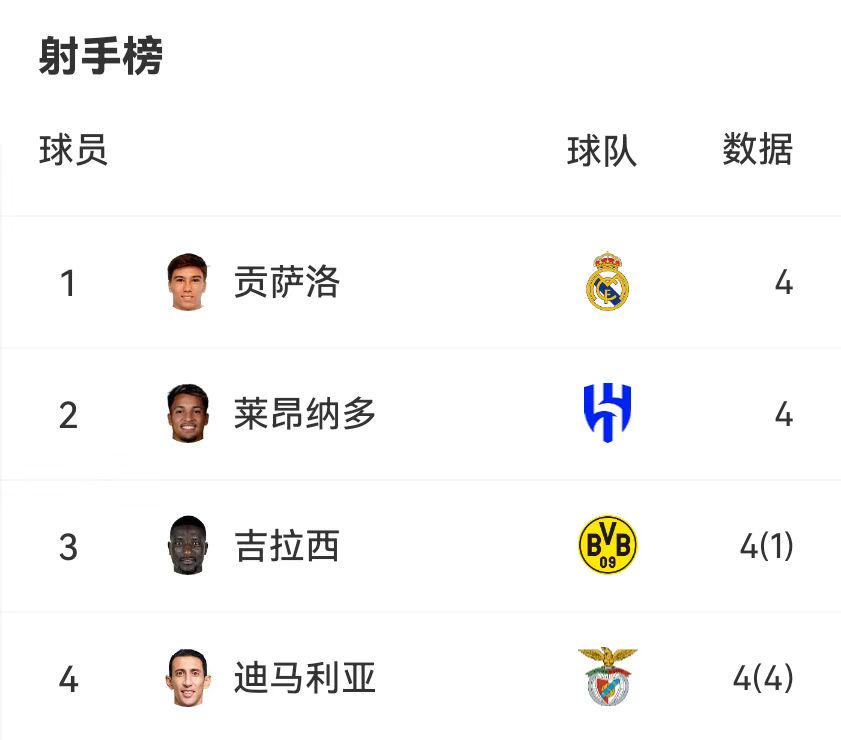The height and width of the screenshot is (740, 841).
Task: Open 迪马利亚's player avatar
Action: [188, 678]
